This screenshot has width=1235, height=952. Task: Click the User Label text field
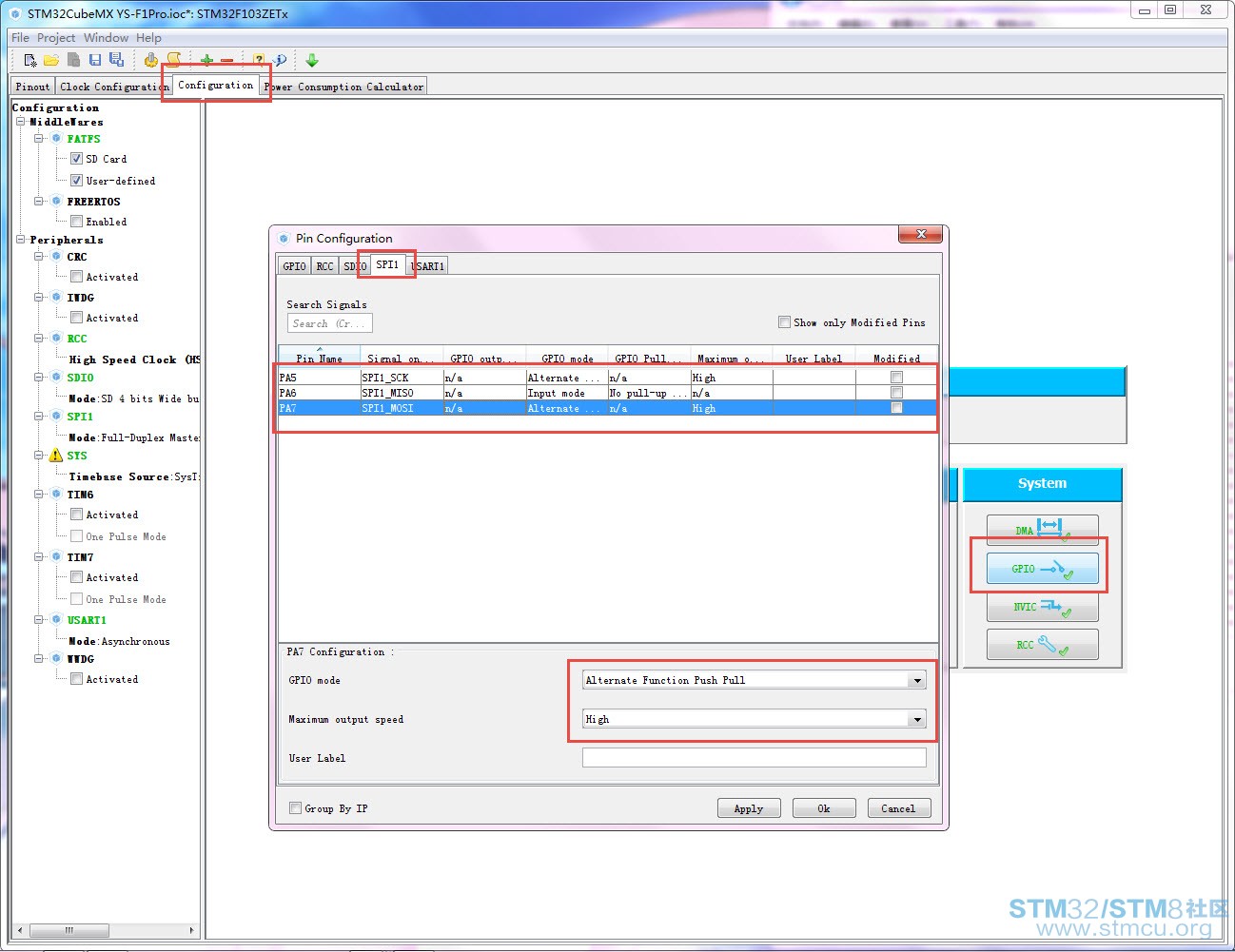[x=754, y=758]
